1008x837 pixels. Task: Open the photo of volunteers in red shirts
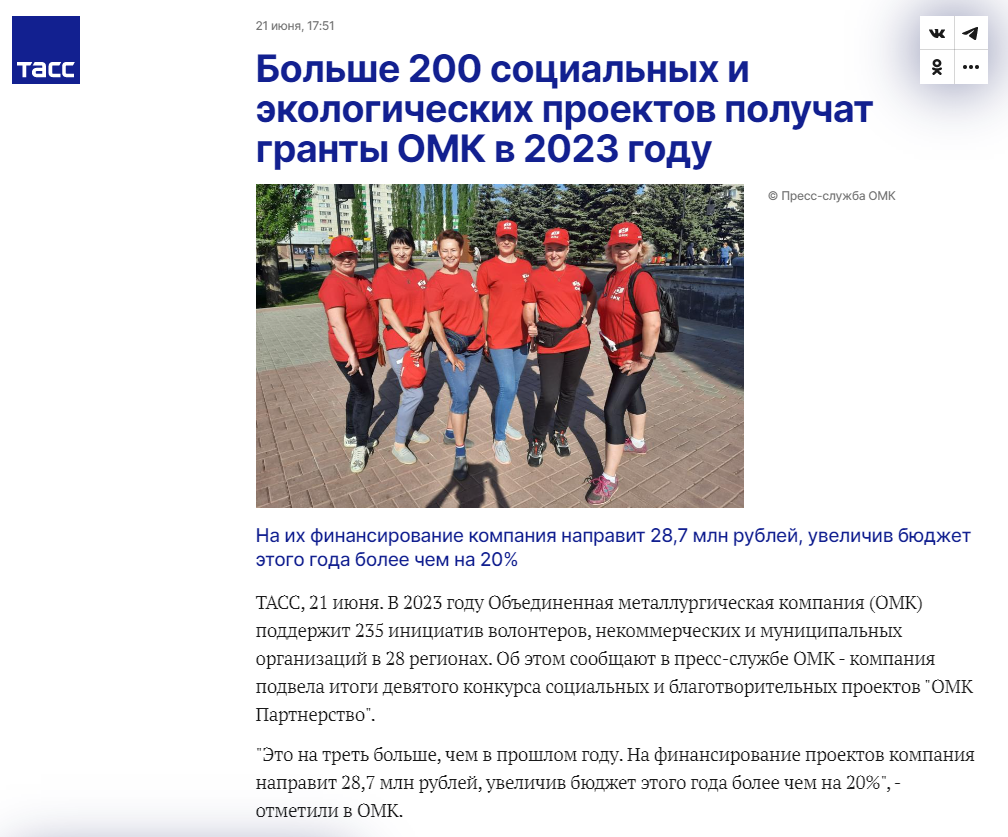[500, 346]
